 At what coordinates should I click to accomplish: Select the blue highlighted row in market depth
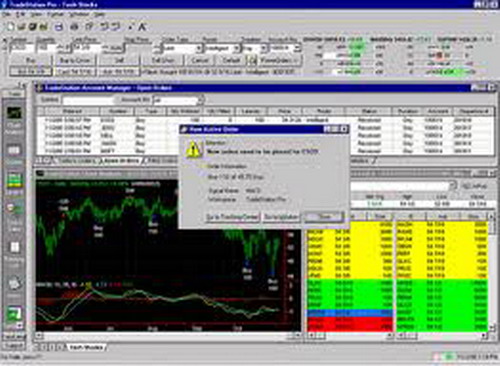click(x=350, y=313)
